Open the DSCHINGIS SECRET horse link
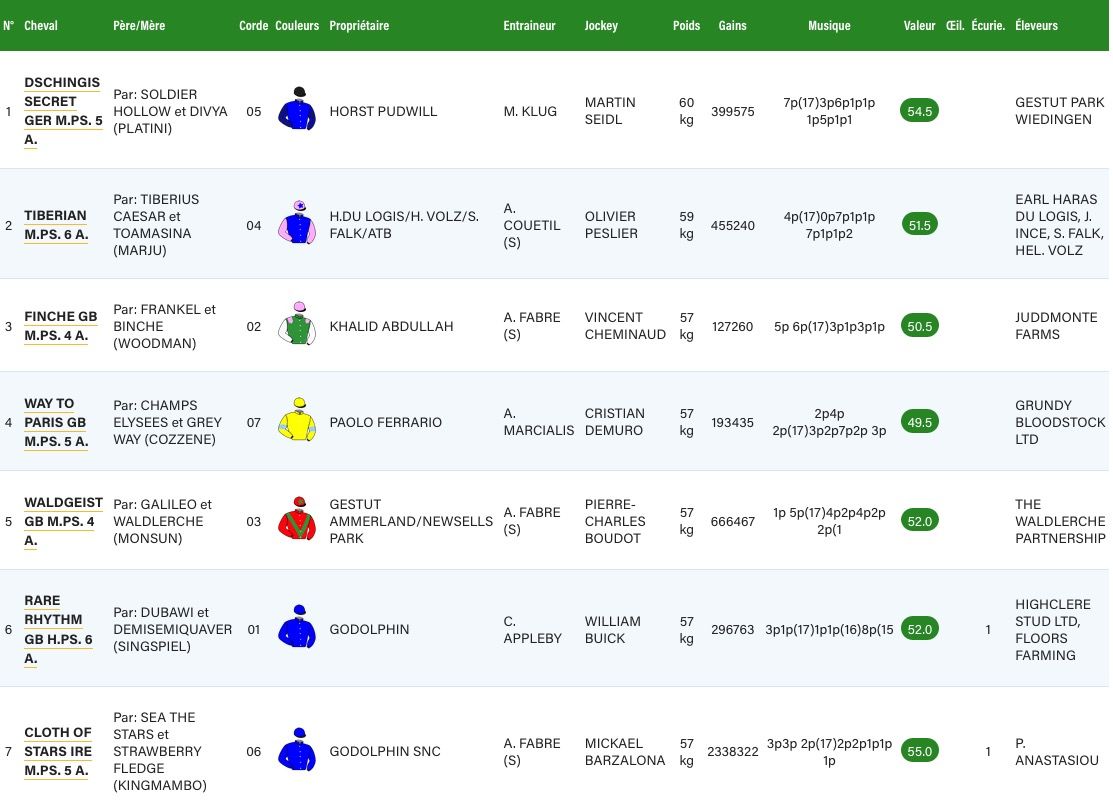 [62, 111]
